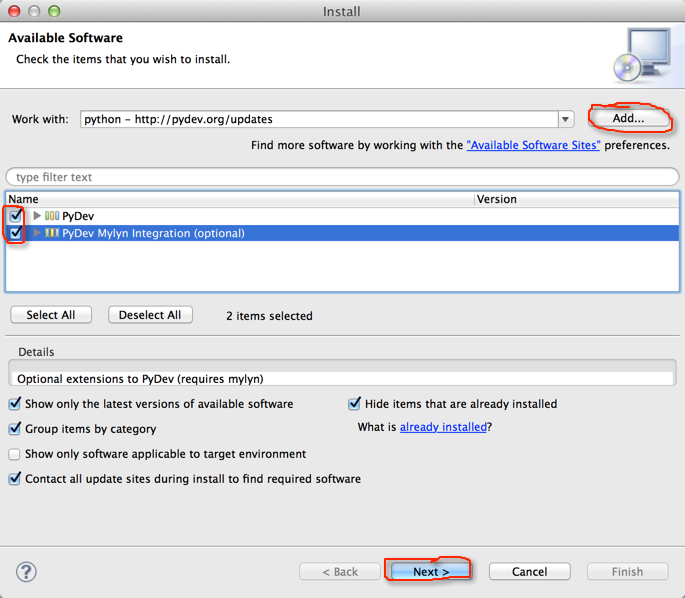Click the red close window button

pos(14,11)
